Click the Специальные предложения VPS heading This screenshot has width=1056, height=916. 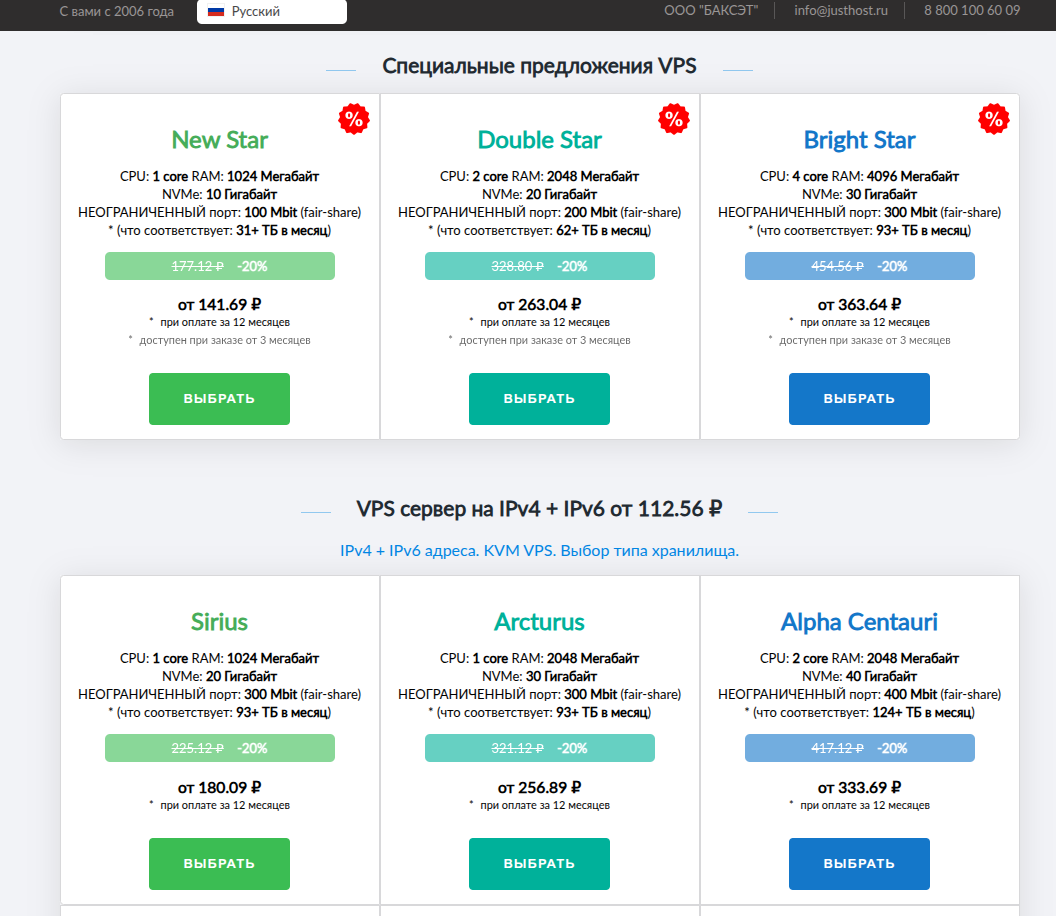(539, 66)
